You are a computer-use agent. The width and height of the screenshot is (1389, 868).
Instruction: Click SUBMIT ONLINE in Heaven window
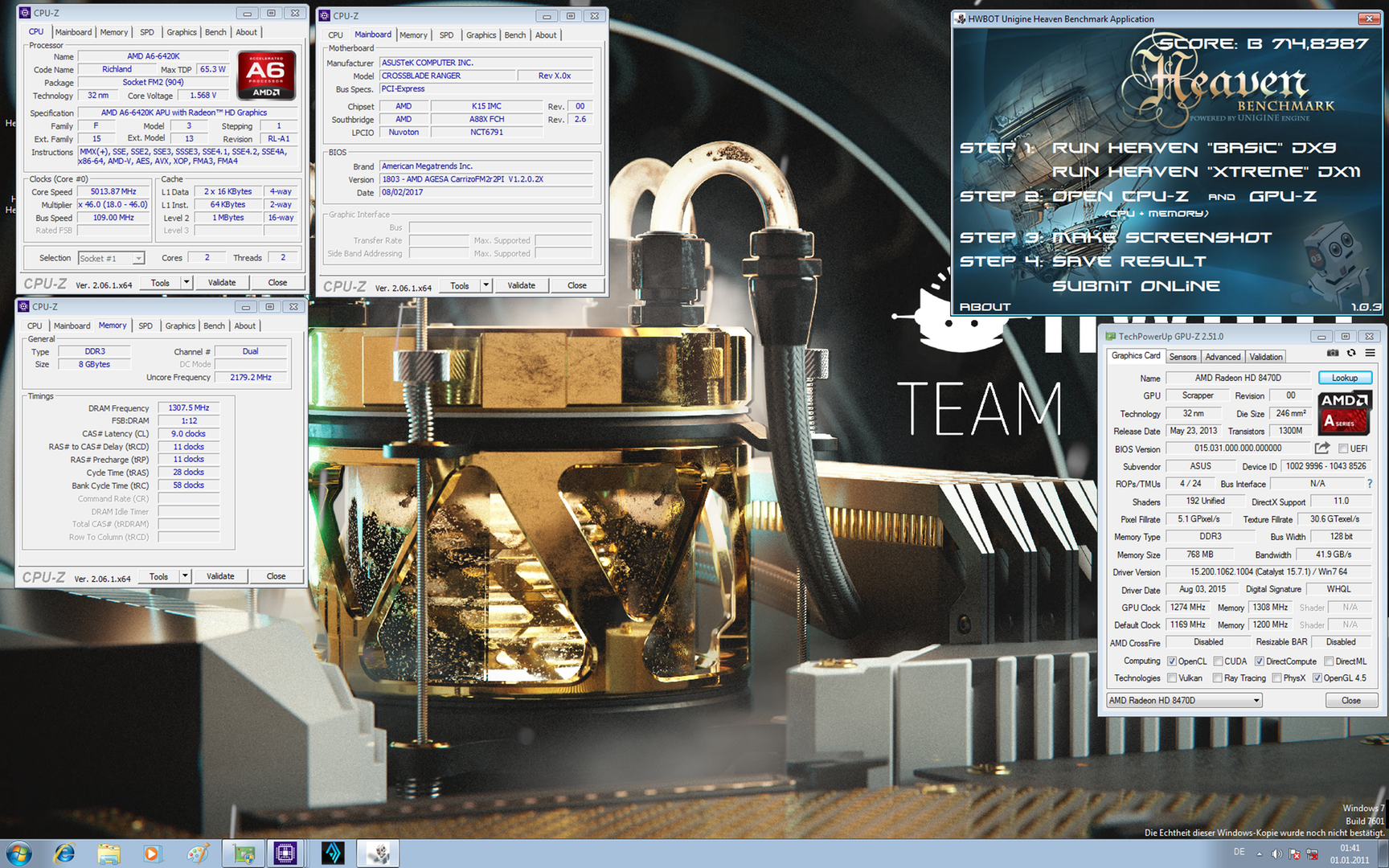[1136, 286]
